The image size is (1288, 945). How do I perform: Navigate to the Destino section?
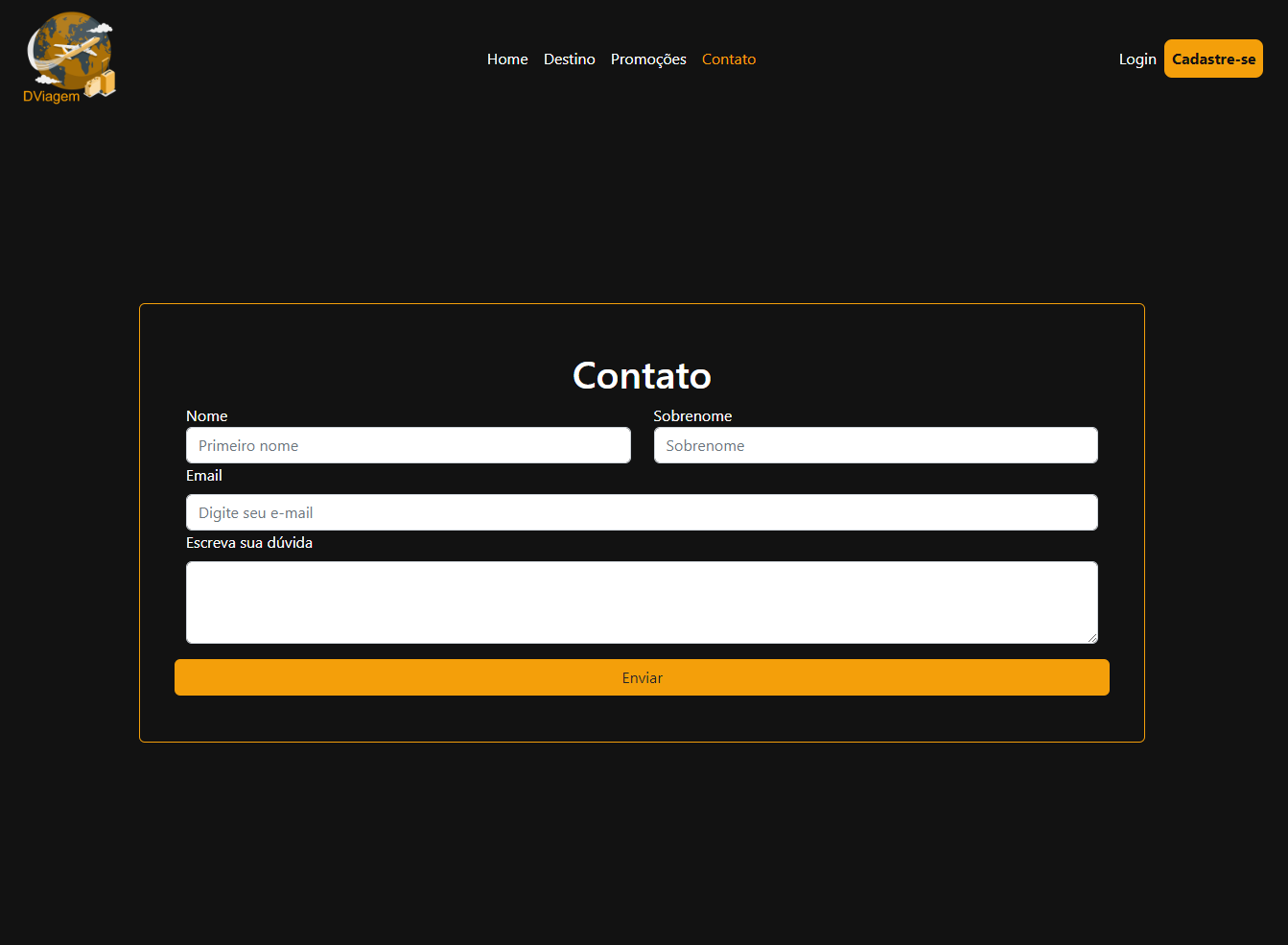569,59
